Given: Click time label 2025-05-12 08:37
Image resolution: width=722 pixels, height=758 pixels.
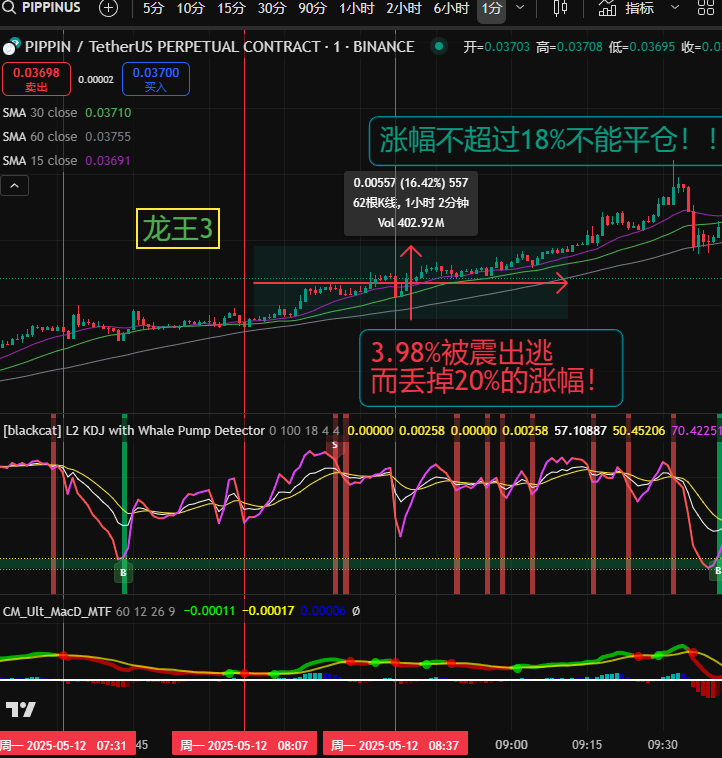Looking at the screenshot, I should coord(395,745).
